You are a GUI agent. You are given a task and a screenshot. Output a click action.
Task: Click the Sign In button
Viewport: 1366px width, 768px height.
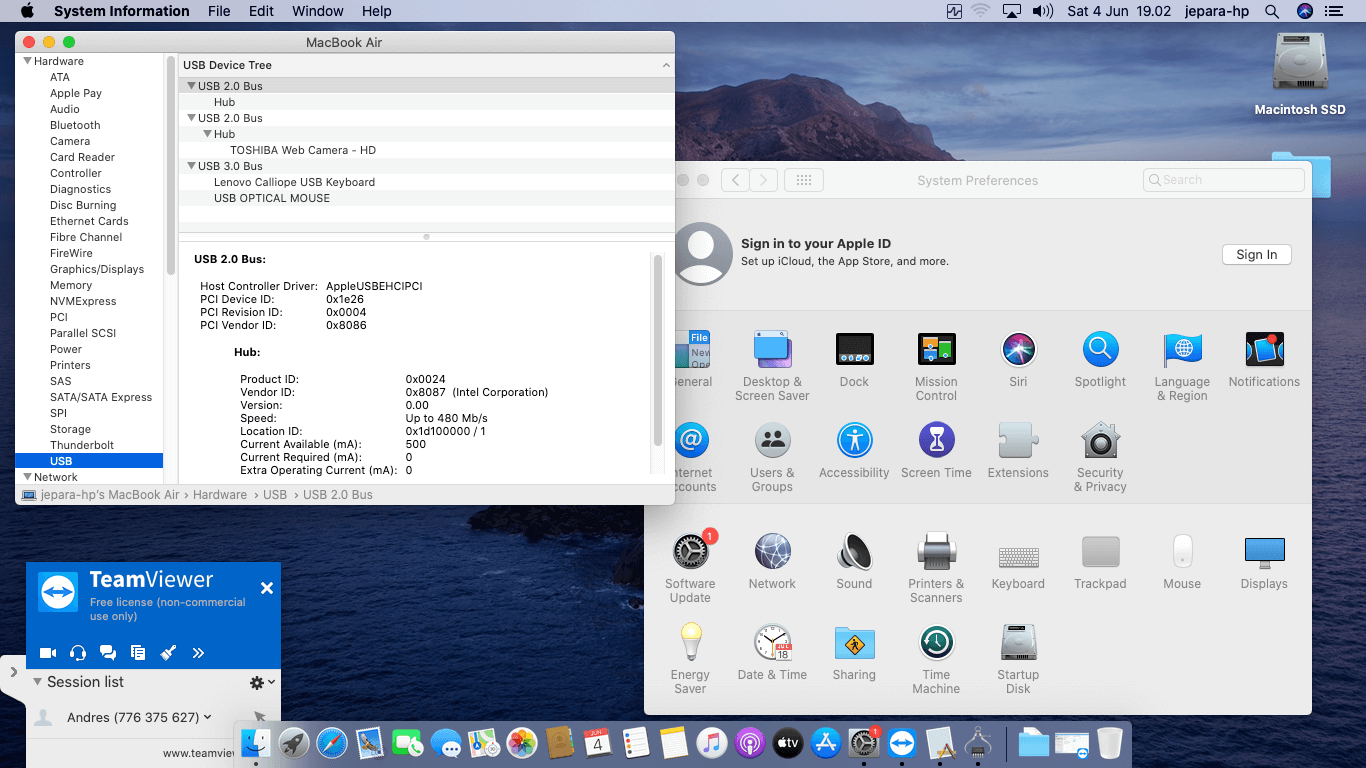(x=1256, y=255)
